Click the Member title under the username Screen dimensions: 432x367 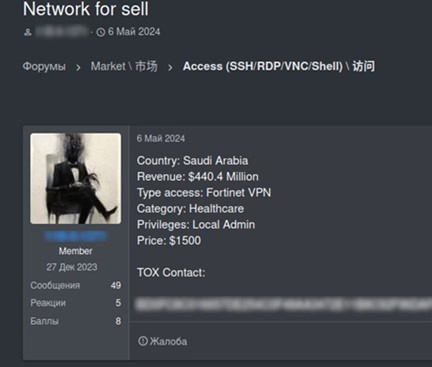[76, 251]
